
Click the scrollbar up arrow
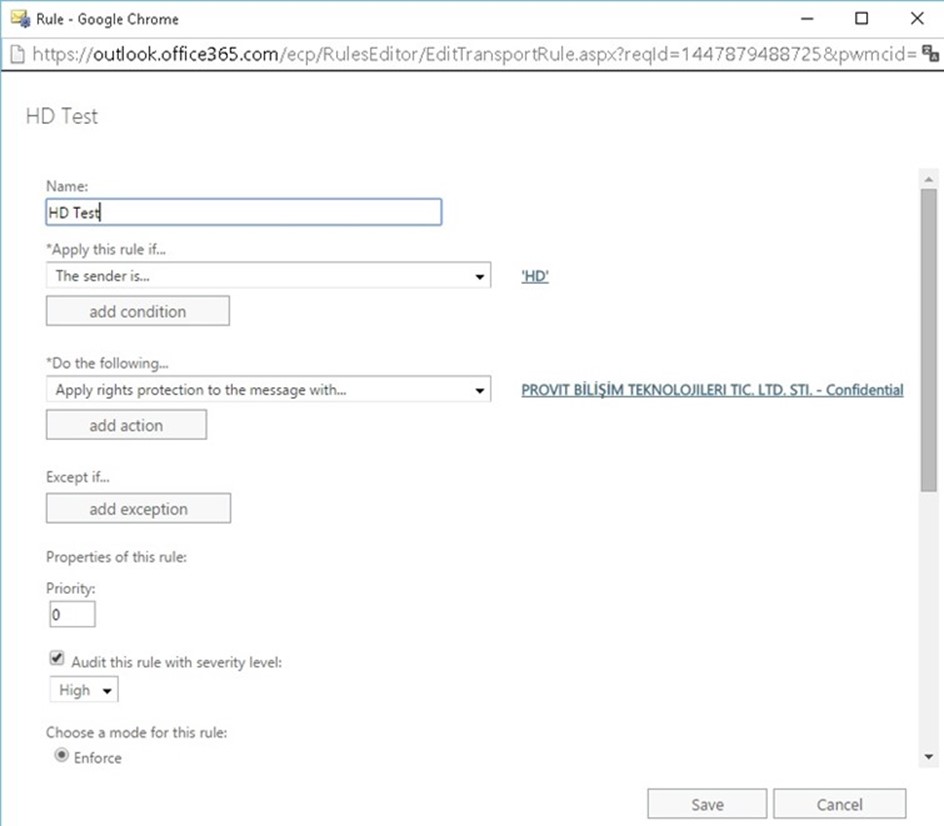[928, 179]
